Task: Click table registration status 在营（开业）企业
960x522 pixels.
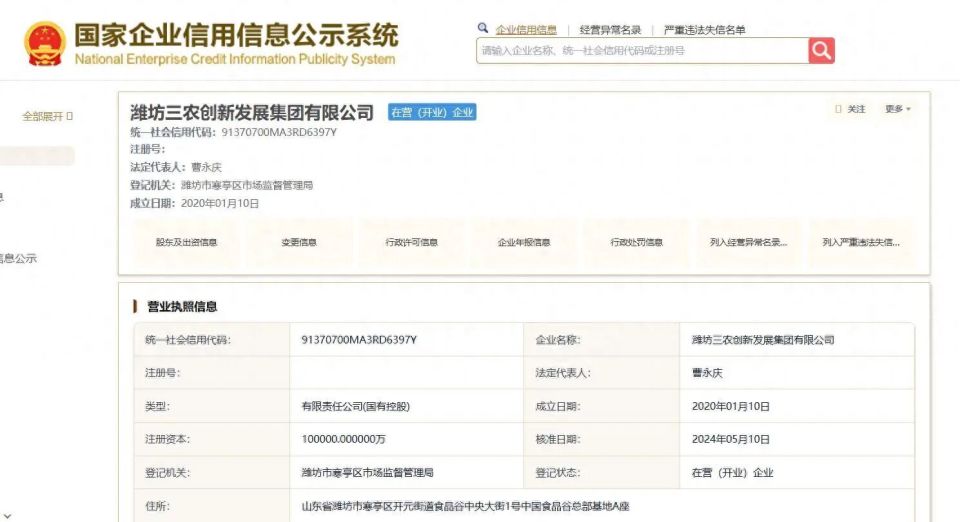Action: [732, 472]
